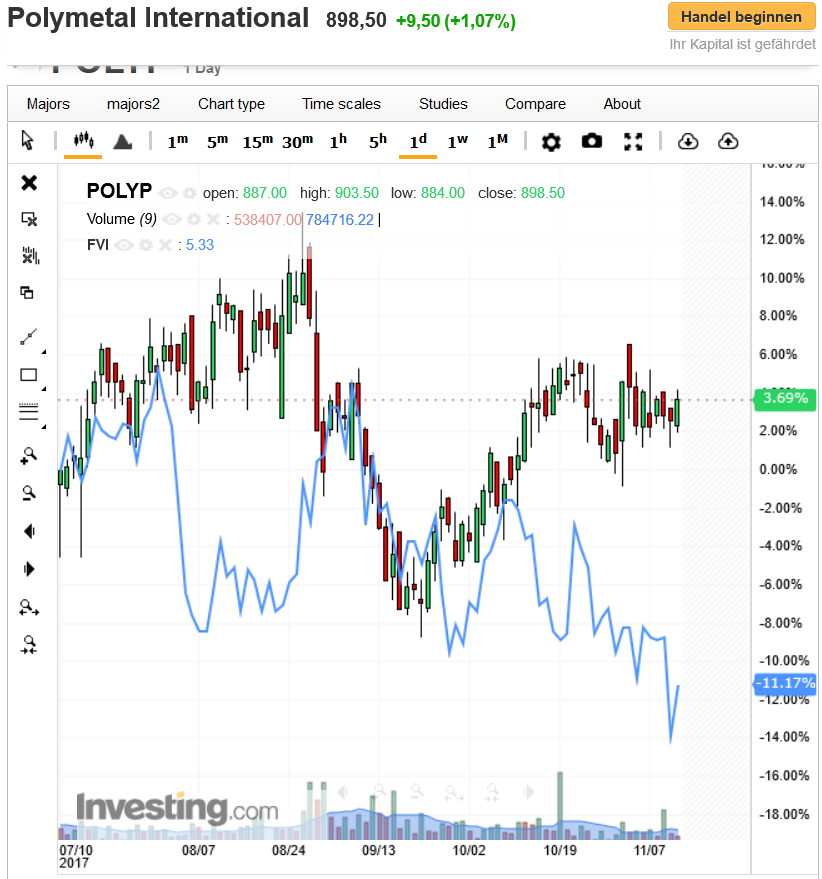Viewport: 822px width, 879px height.
Task: Select the cursor pointer tool
Action: click(x=27, y=140)
